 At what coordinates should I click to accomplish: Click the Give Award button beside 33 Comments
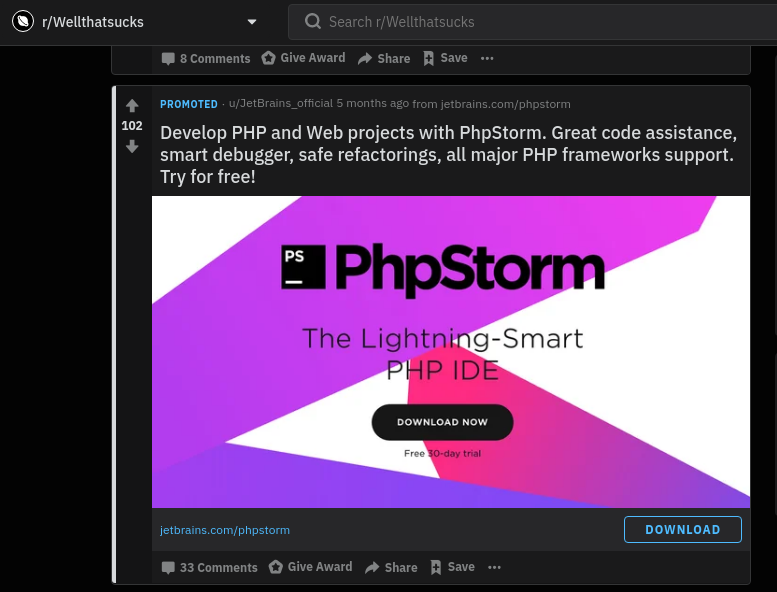tap(311, 567)
